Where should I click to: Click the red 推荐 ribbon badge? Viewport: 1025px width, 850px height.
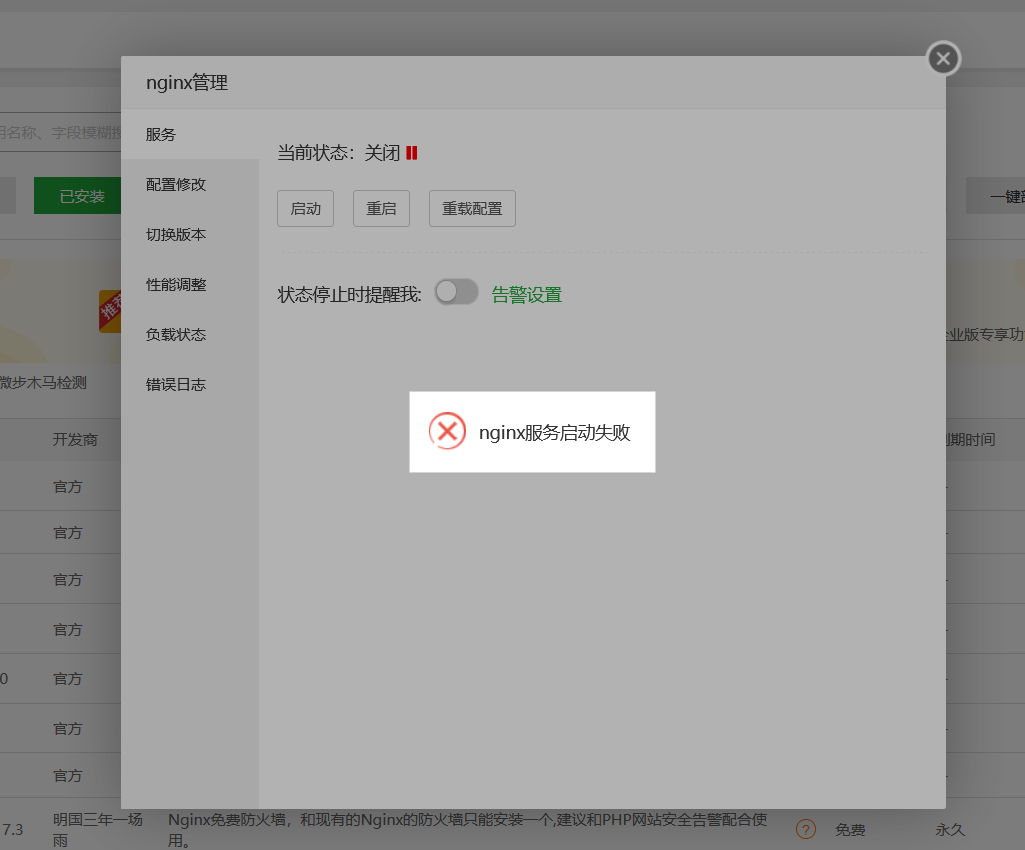click(x=110, y=310)
